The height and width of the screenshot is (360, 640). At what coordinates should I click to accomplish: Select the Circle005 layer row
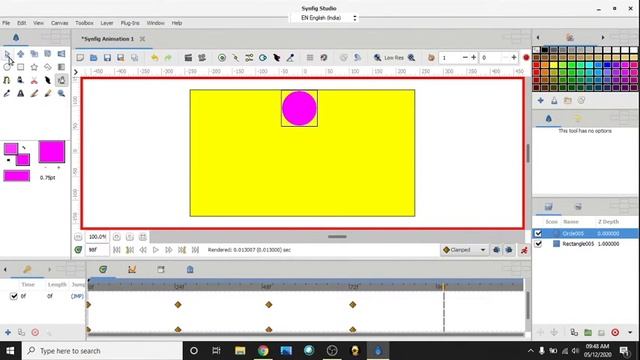(585, 233)
